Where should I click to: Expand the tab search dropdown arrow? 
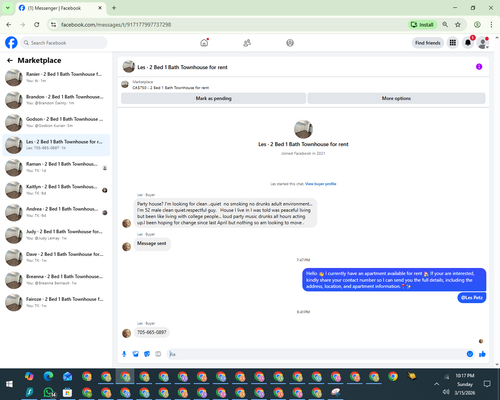click(8, 8)
